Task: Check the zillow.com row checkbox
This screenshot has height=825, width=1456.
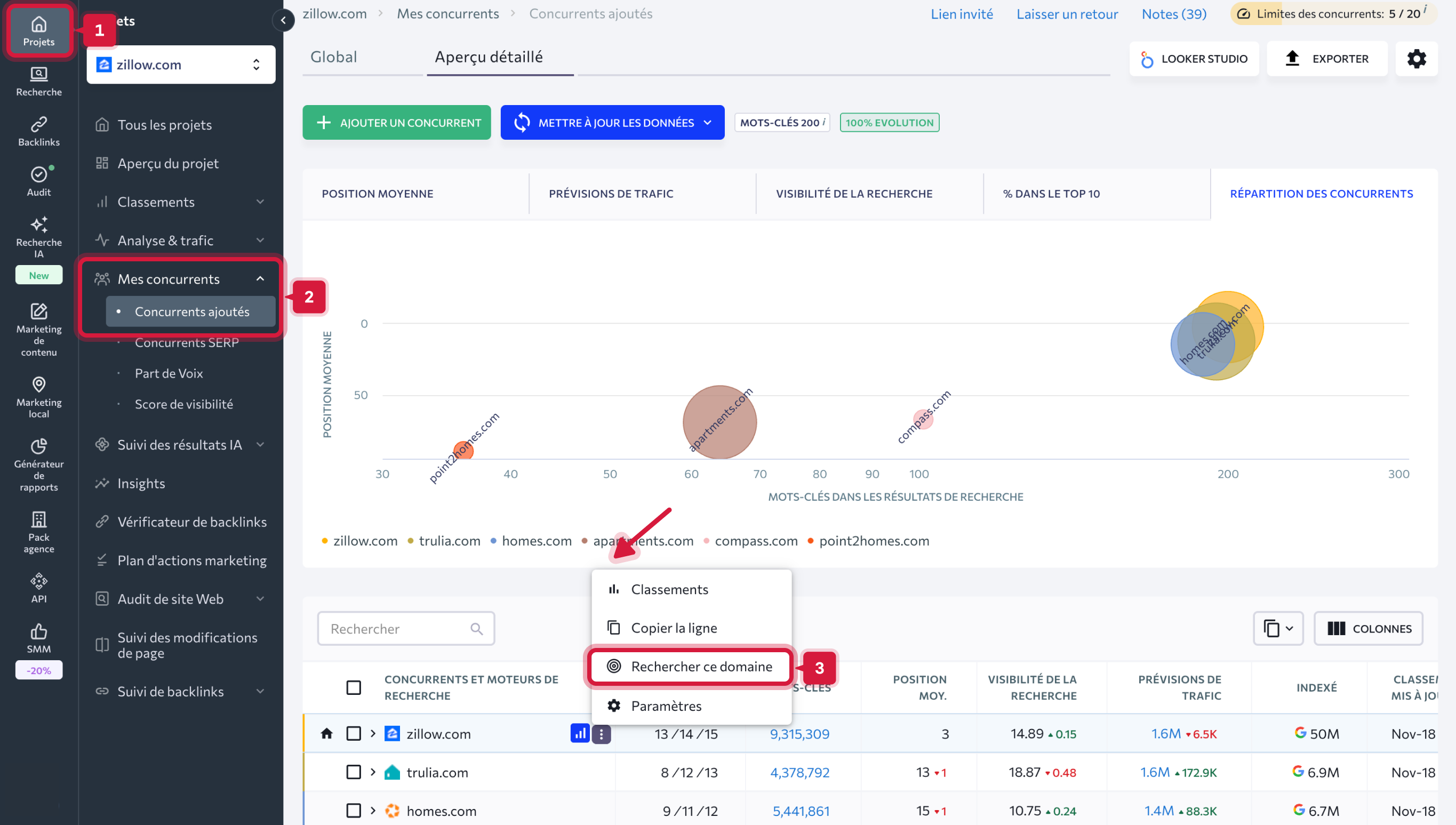Action: (354, 733)
